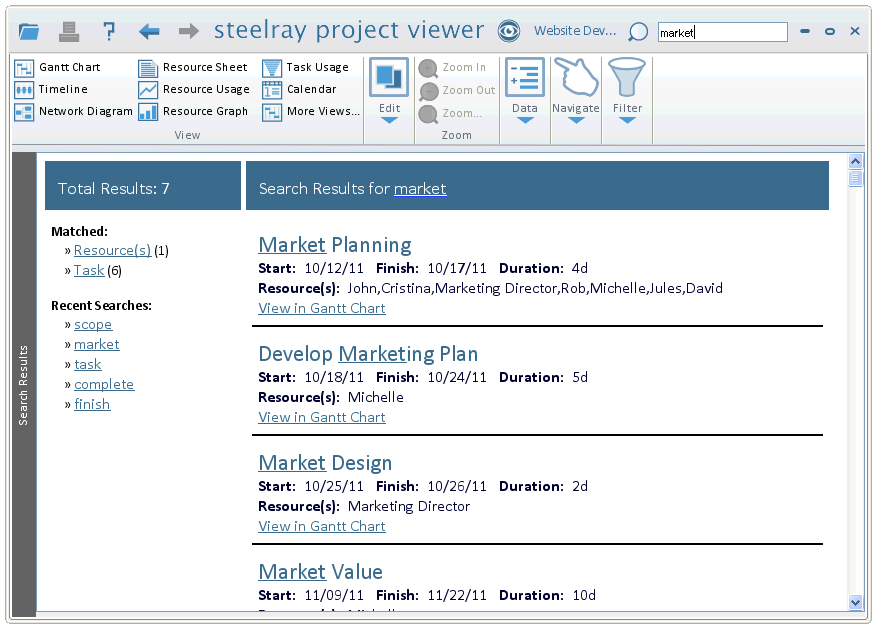Click inside the market search box
Viewport: 878px width, 630px height.
click(x=722, y=31)
